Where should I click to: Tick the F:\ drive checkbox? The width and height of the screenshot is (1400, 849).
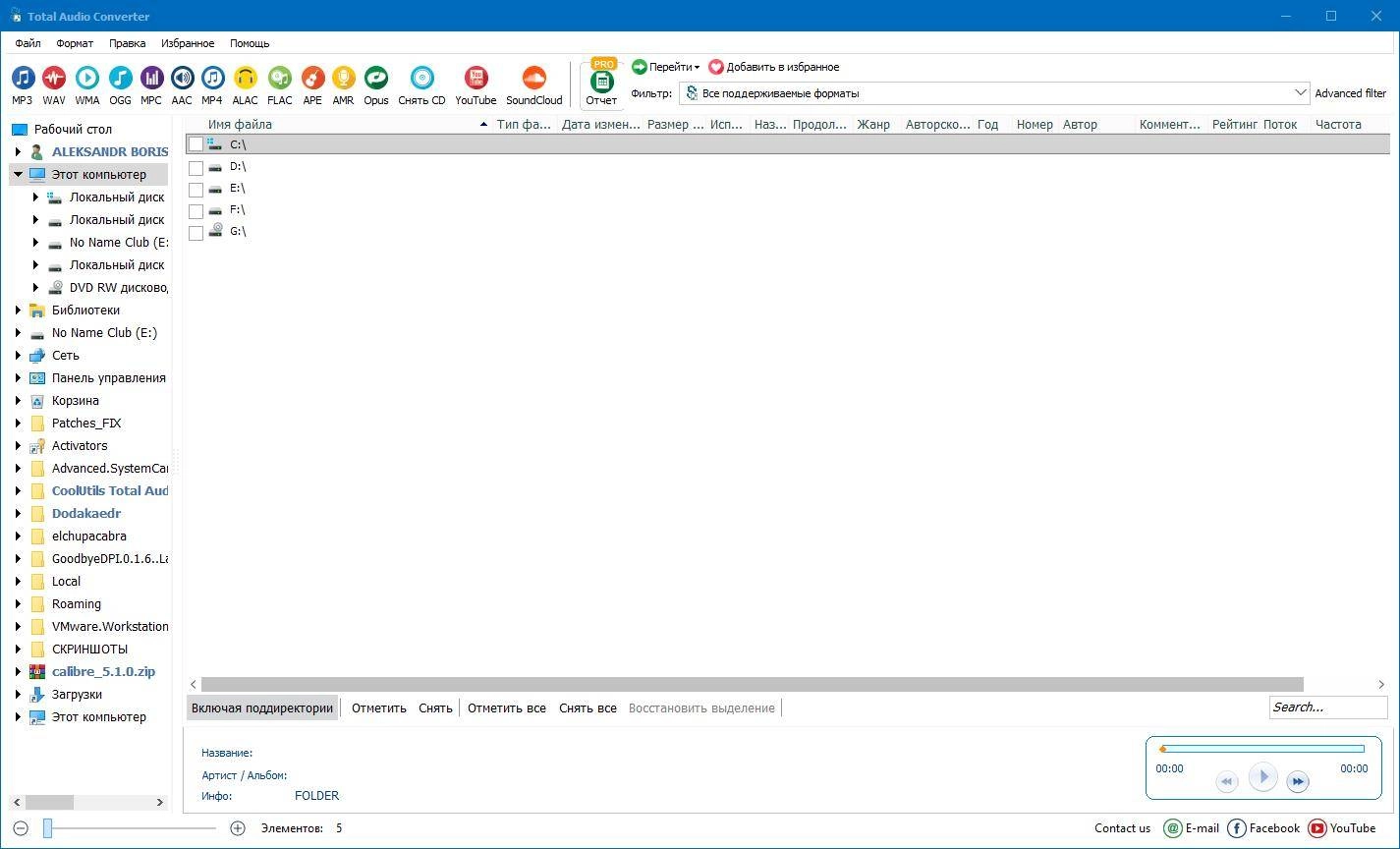[x=196, y=210]
